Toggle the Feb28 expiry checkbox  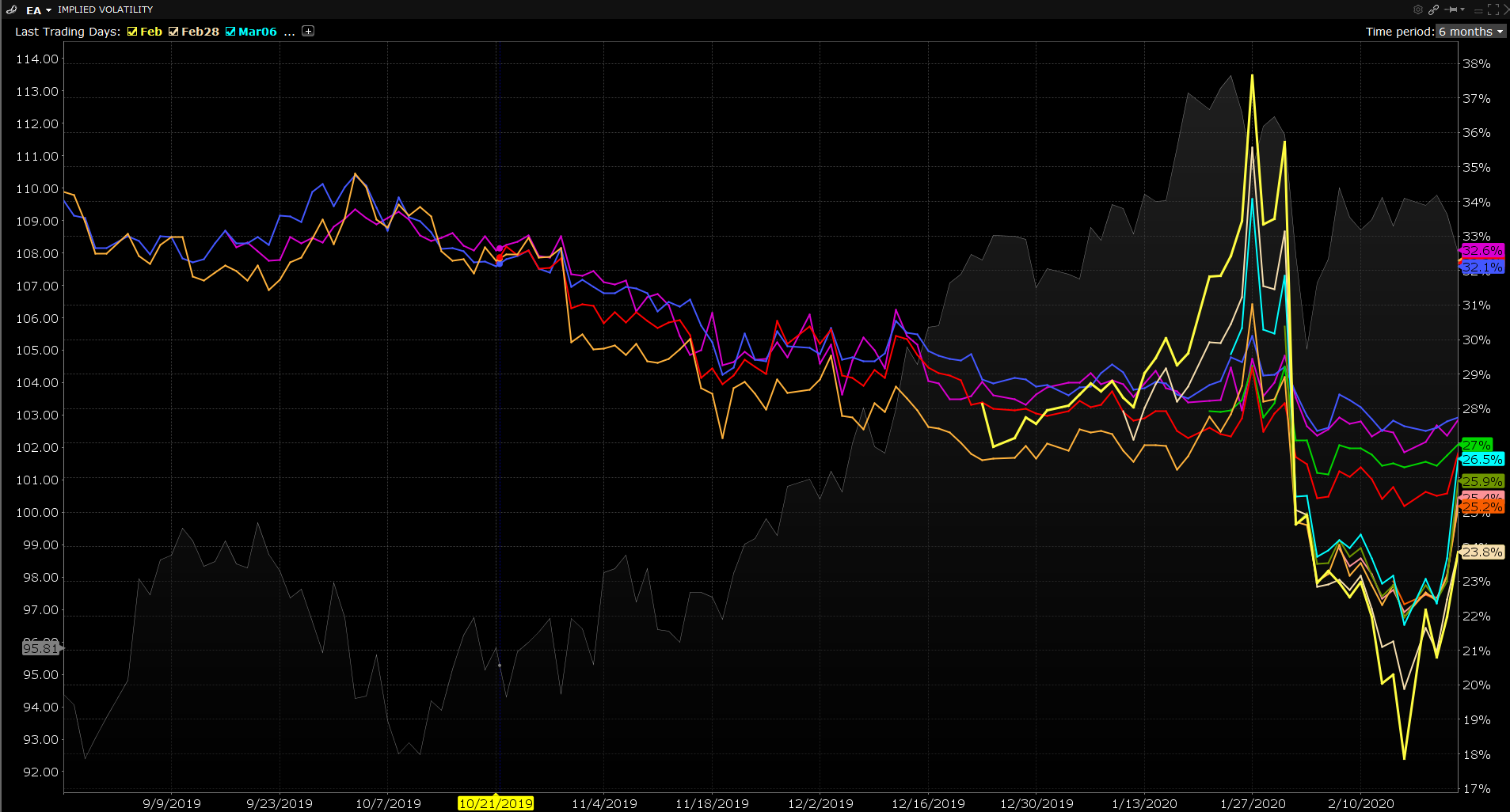tap(173, 32)
